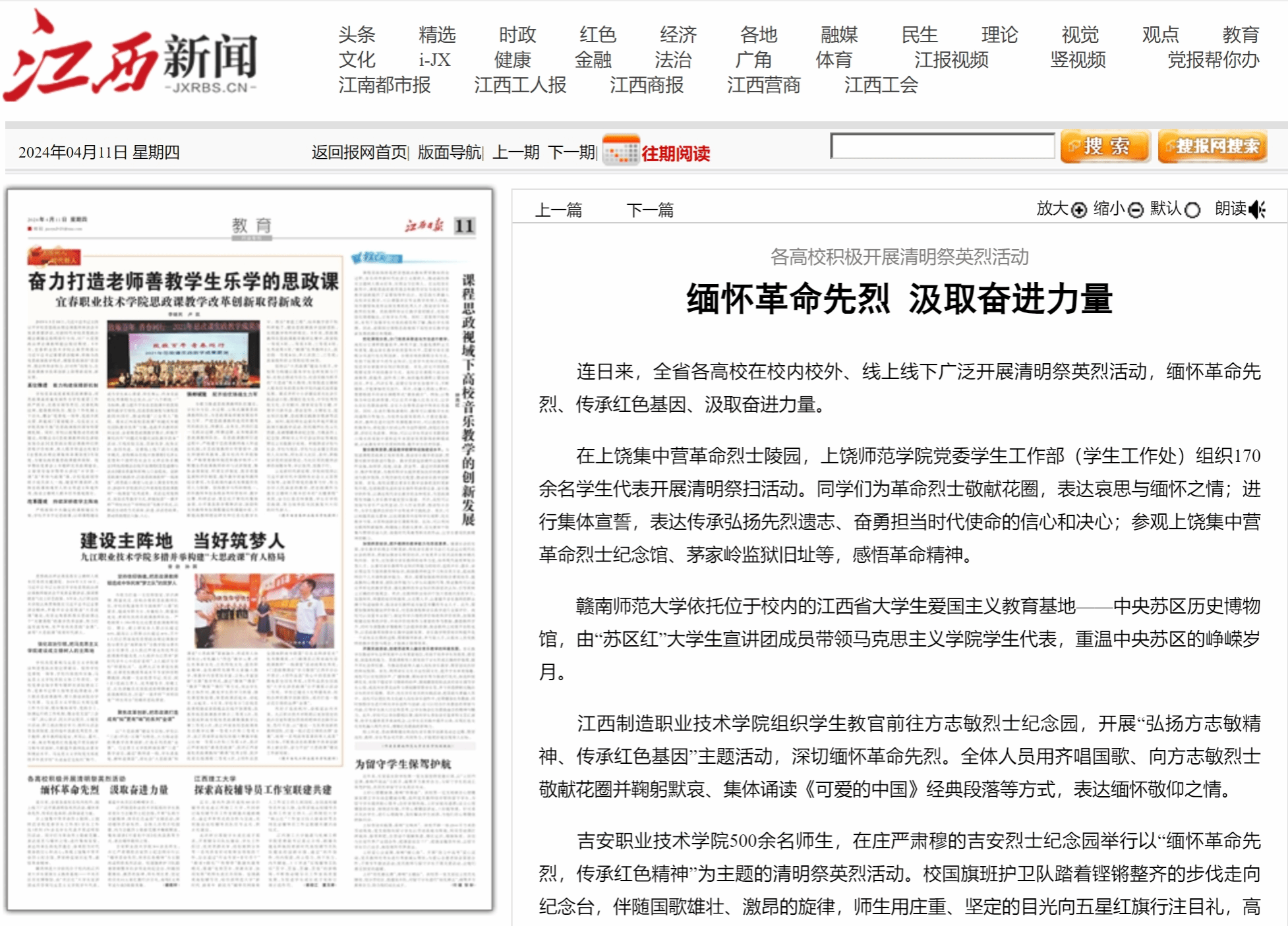Click the article title 缅怀革命先烈 汲取奋进力量

(900, 299)
